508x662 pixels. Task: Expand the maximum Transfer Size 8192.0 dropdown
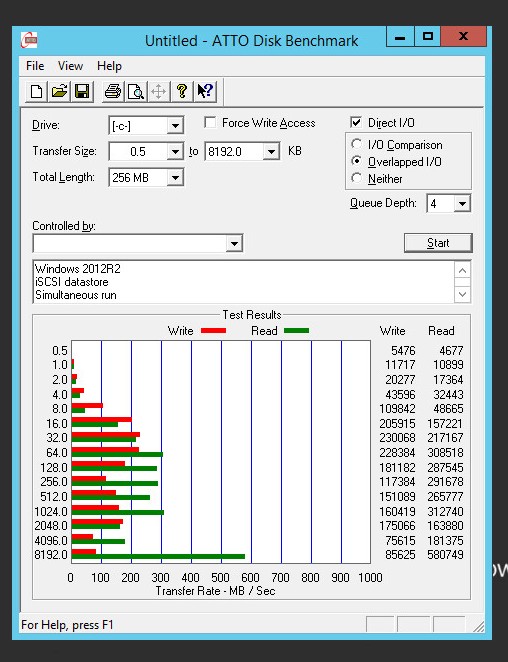pyautogui.click(x=271, y=152)
